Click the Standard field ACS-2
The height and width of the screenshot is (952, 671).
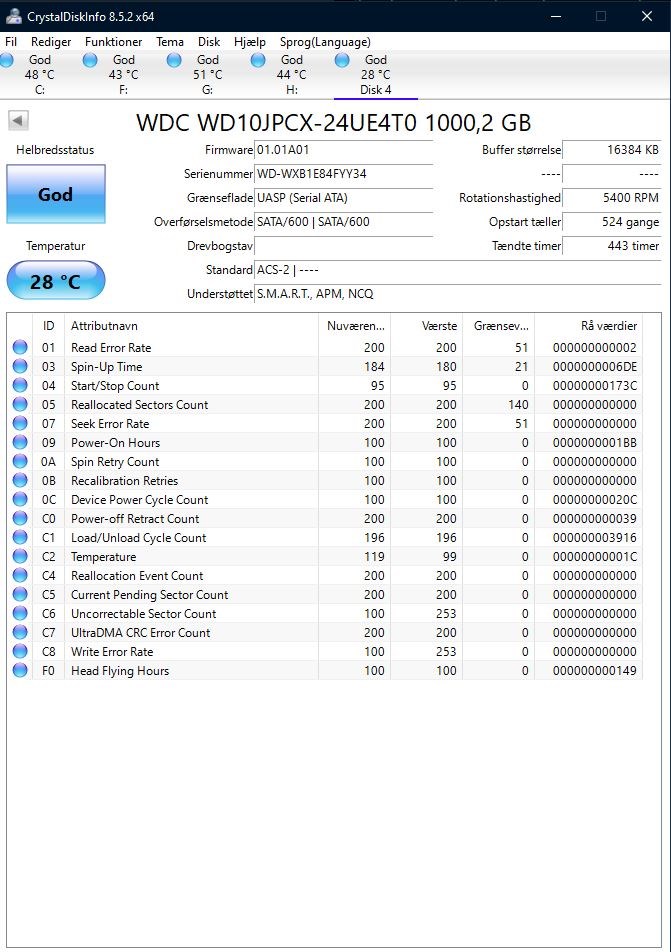(457, 270)
